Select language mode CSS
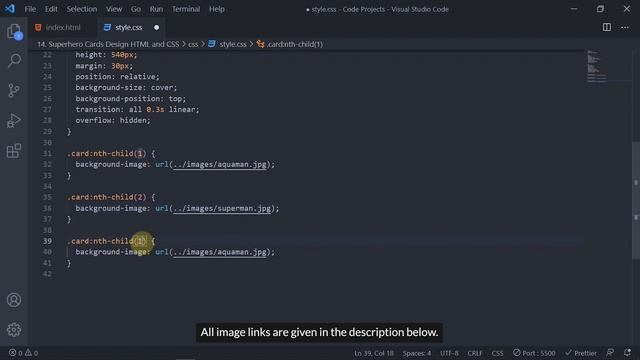 coord(497,353)
